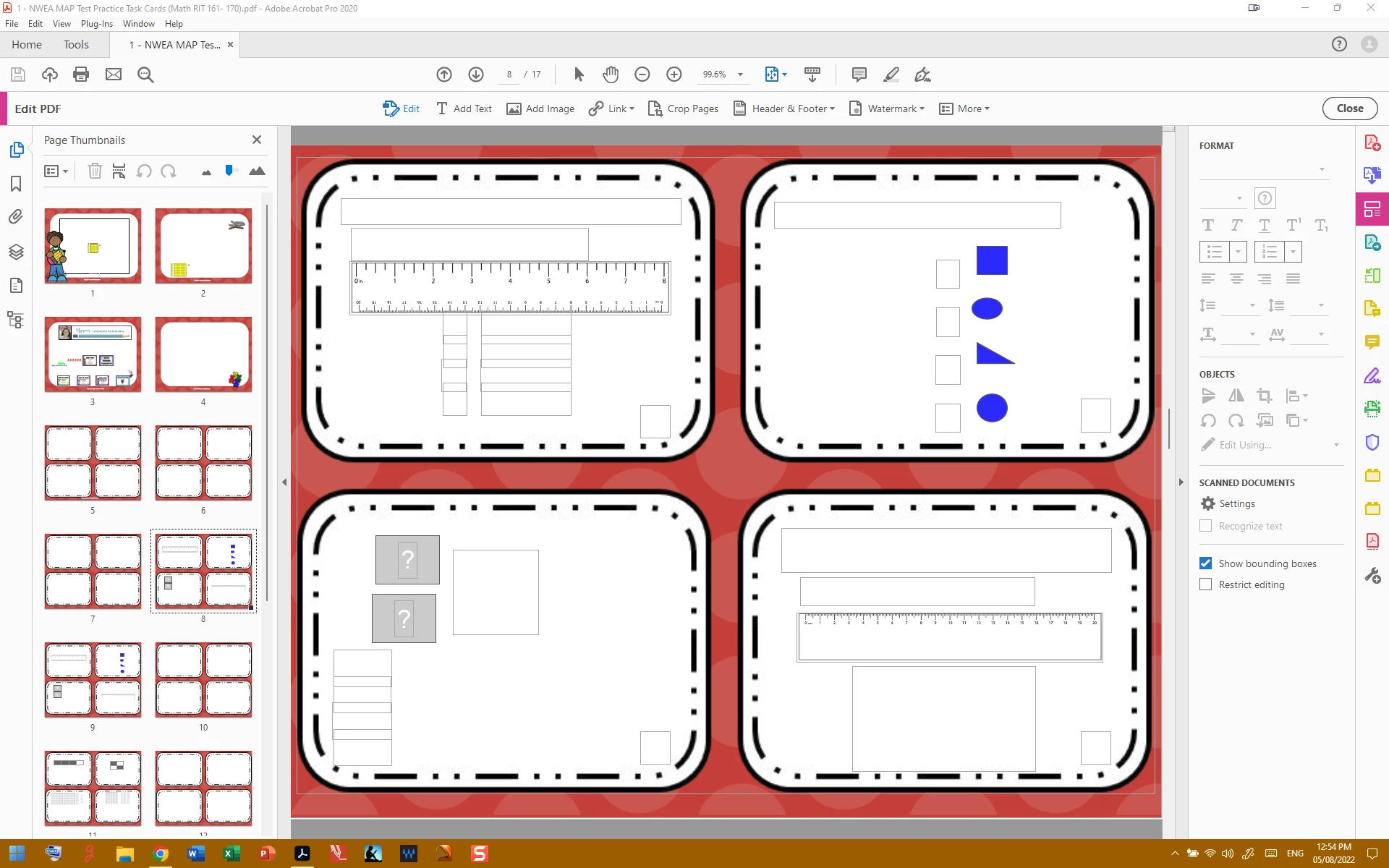This screenshot has height=868, width=1389.
Task: Open the Watermark dropdown menu
Action: [x=887, y=109]
